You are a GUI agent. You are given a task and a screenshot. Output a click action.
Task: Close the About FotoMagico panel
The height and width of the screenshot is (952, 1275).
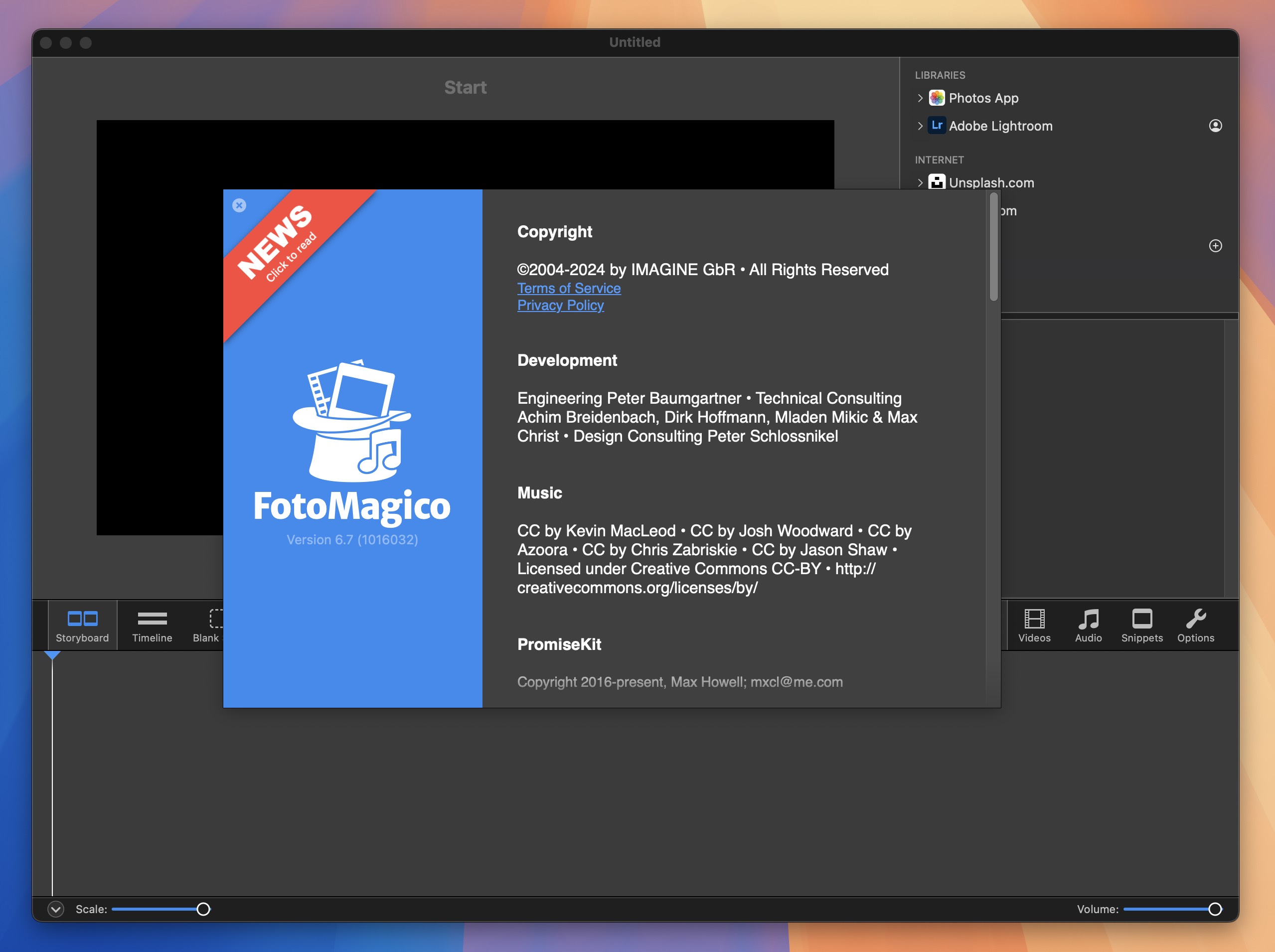[239, 206]
